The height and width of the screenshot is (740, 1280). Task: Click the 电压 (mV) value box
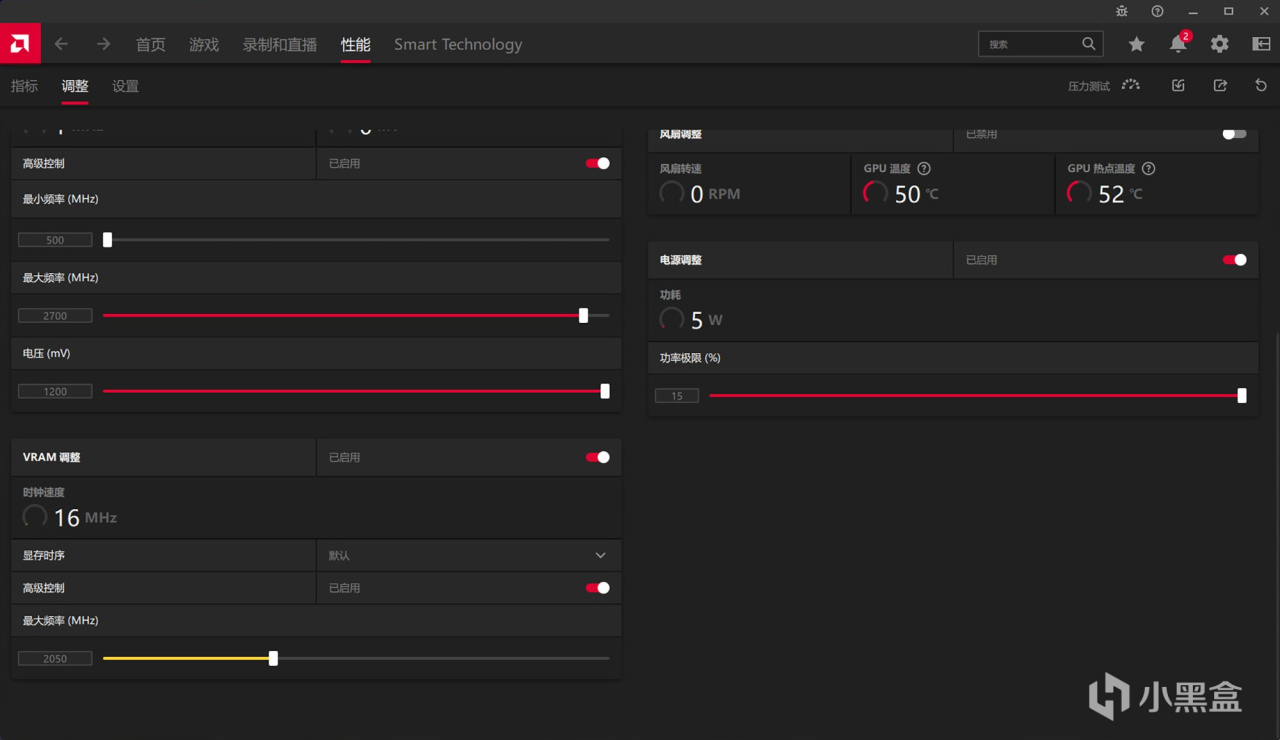(x=55, y=392)
